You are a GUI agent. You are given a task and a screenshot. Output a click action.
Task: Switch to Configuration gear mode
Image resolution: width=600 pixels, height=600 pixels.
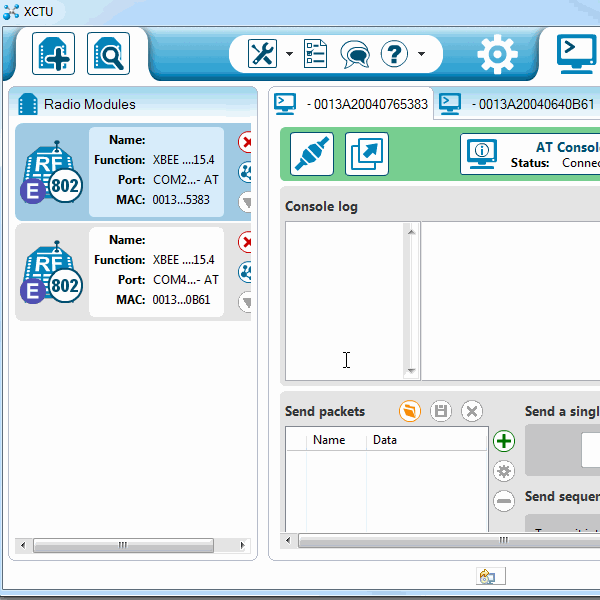[497, 54]
